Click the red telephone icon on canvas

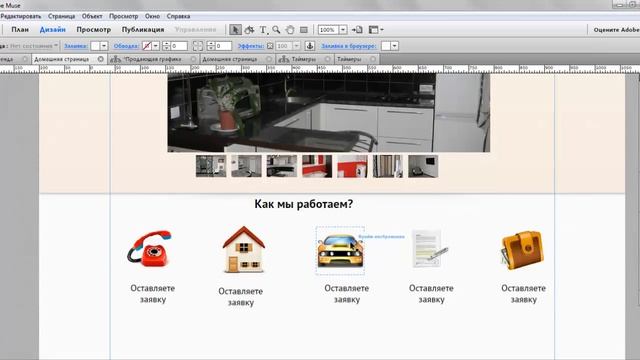(150, 249)
